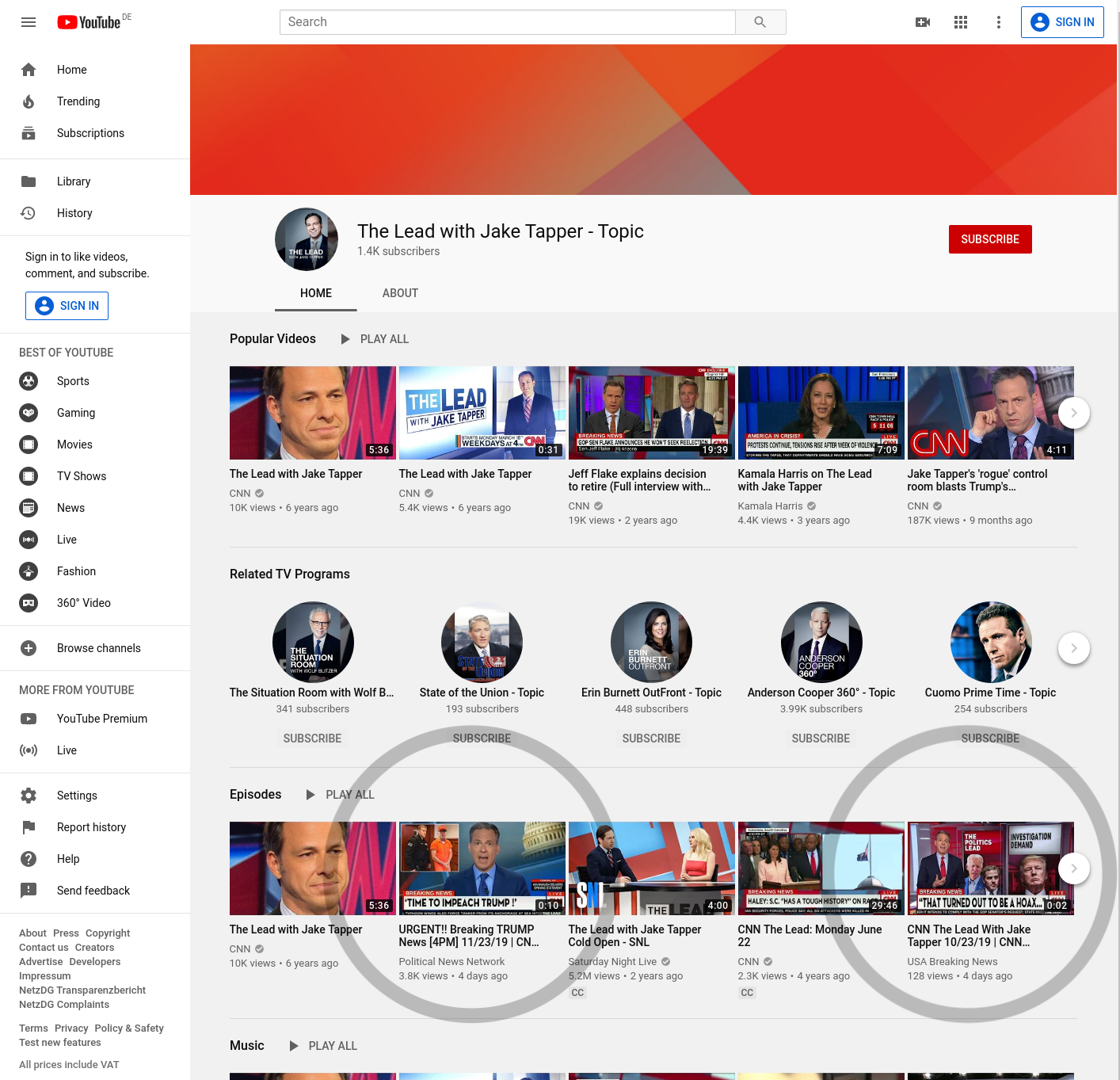Open Help question mark icon
This screenshot has height=1080, width=1120.
pos(29,859)
